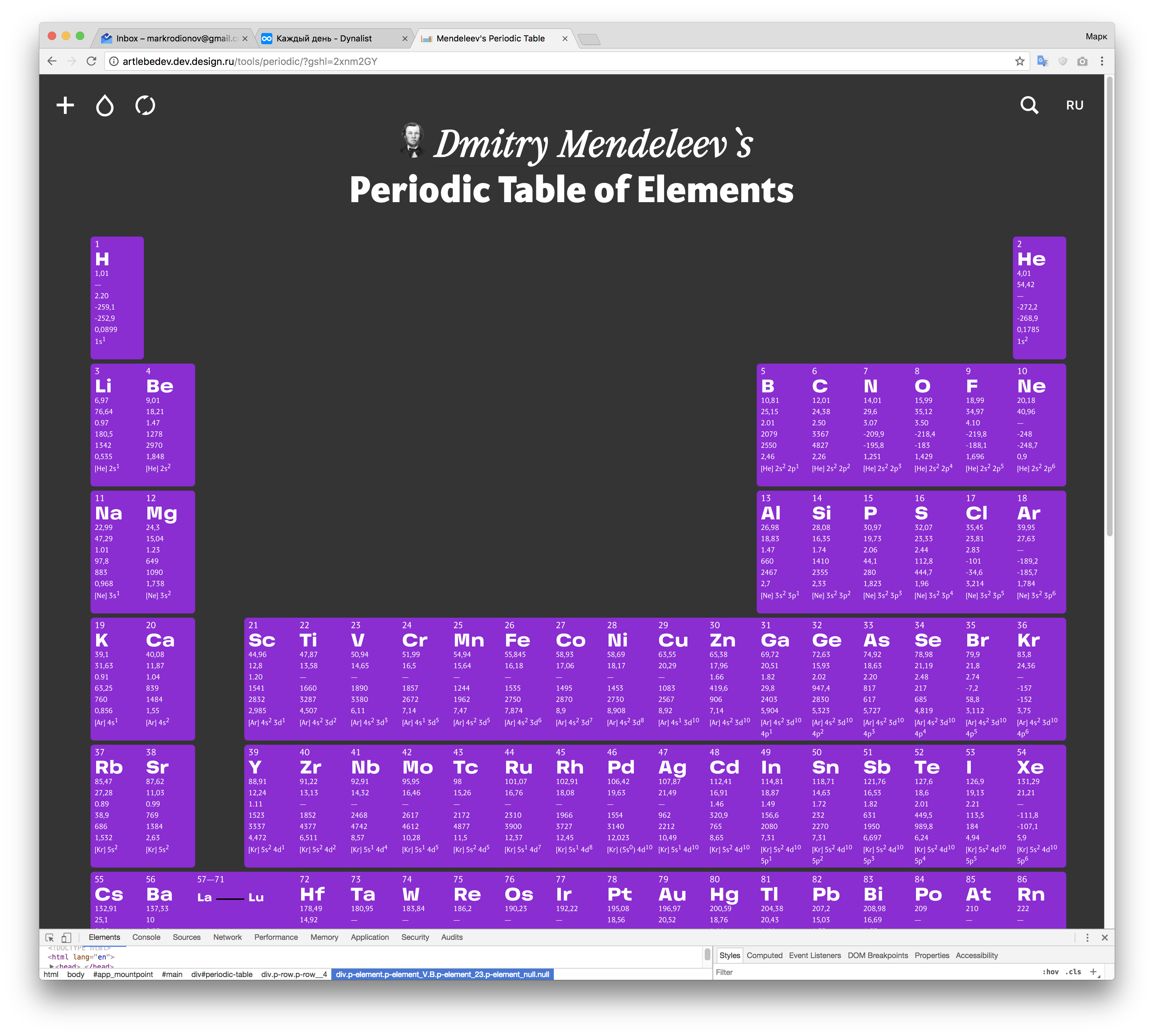The width and height of the screenshot is (1154, 1036).
Task: Select div#periodic-table in breadcrumb
Action: 221,975
